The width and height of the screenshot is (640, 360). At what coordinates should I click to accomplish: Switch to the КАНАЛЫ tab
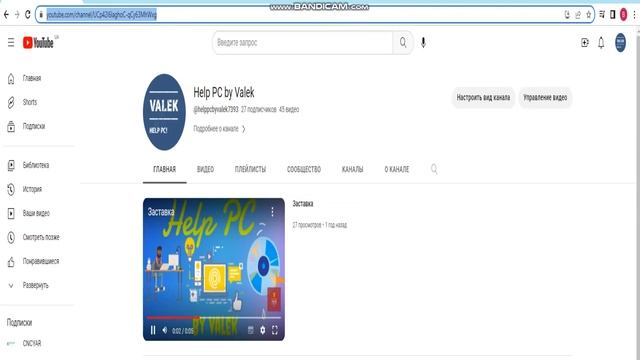pos(353,169)
